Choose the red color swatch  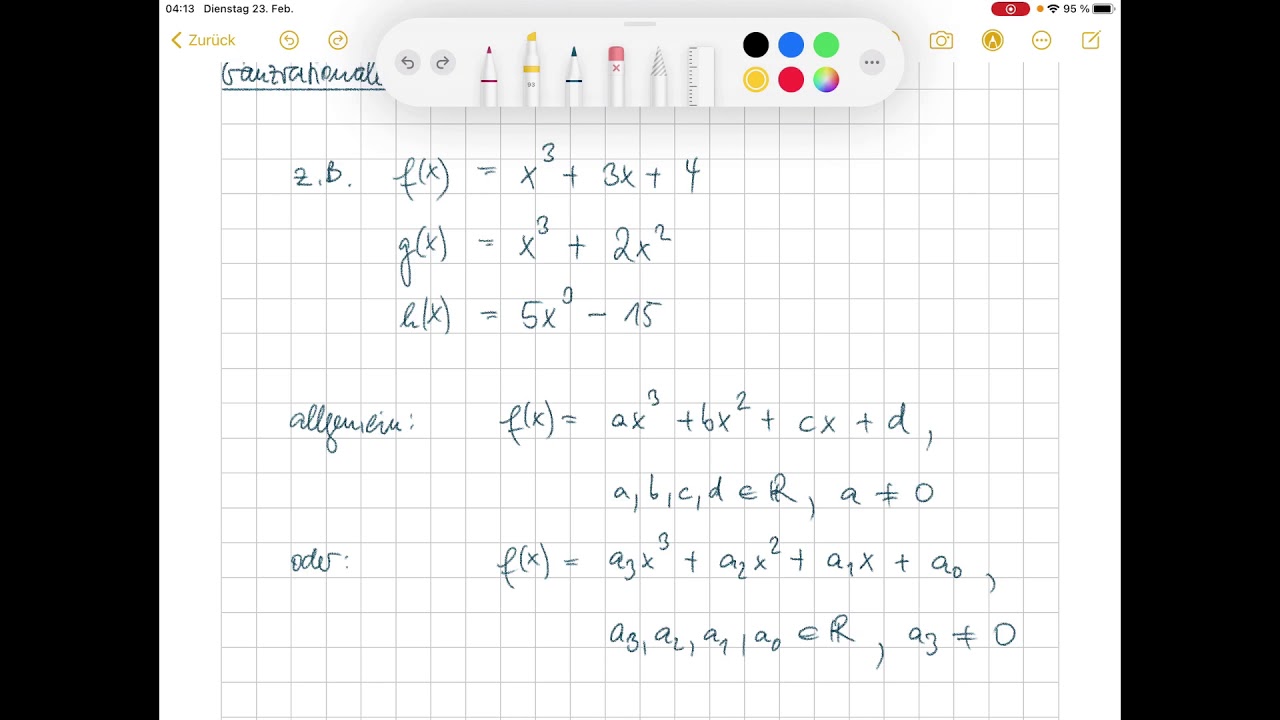(791, 80)
